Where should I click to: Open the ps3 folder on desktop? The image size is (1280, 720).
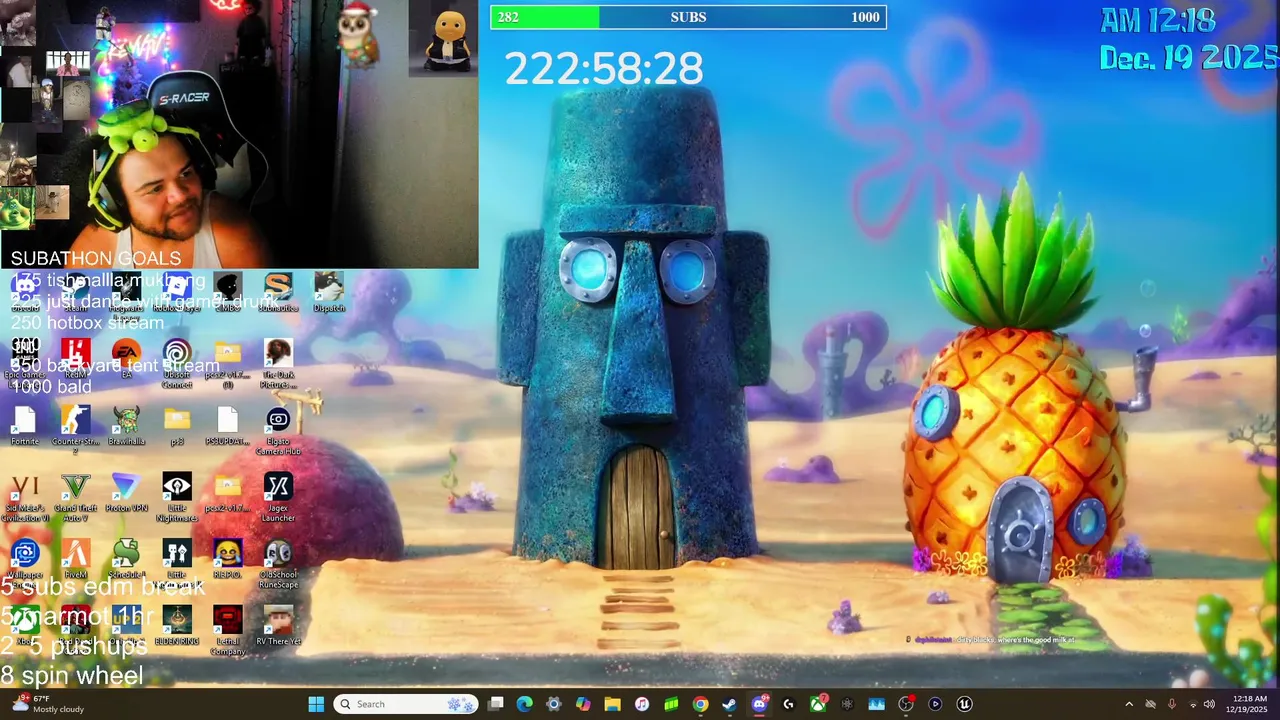tap(177, 426)
